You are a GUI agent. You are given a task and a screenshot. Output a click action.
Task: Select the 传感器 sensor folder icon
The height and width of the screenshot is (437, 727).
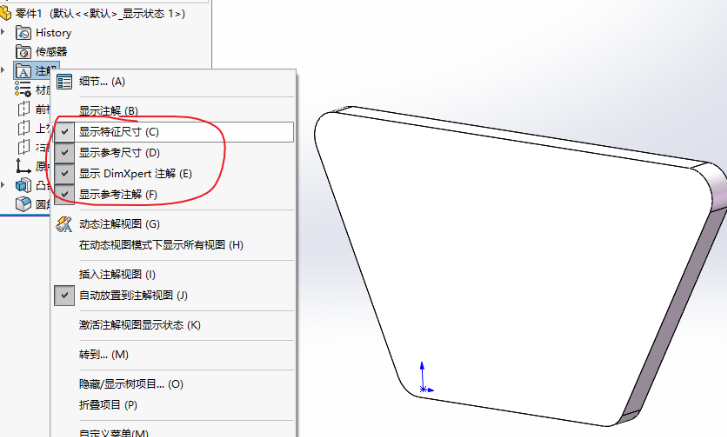click(23, 52)
